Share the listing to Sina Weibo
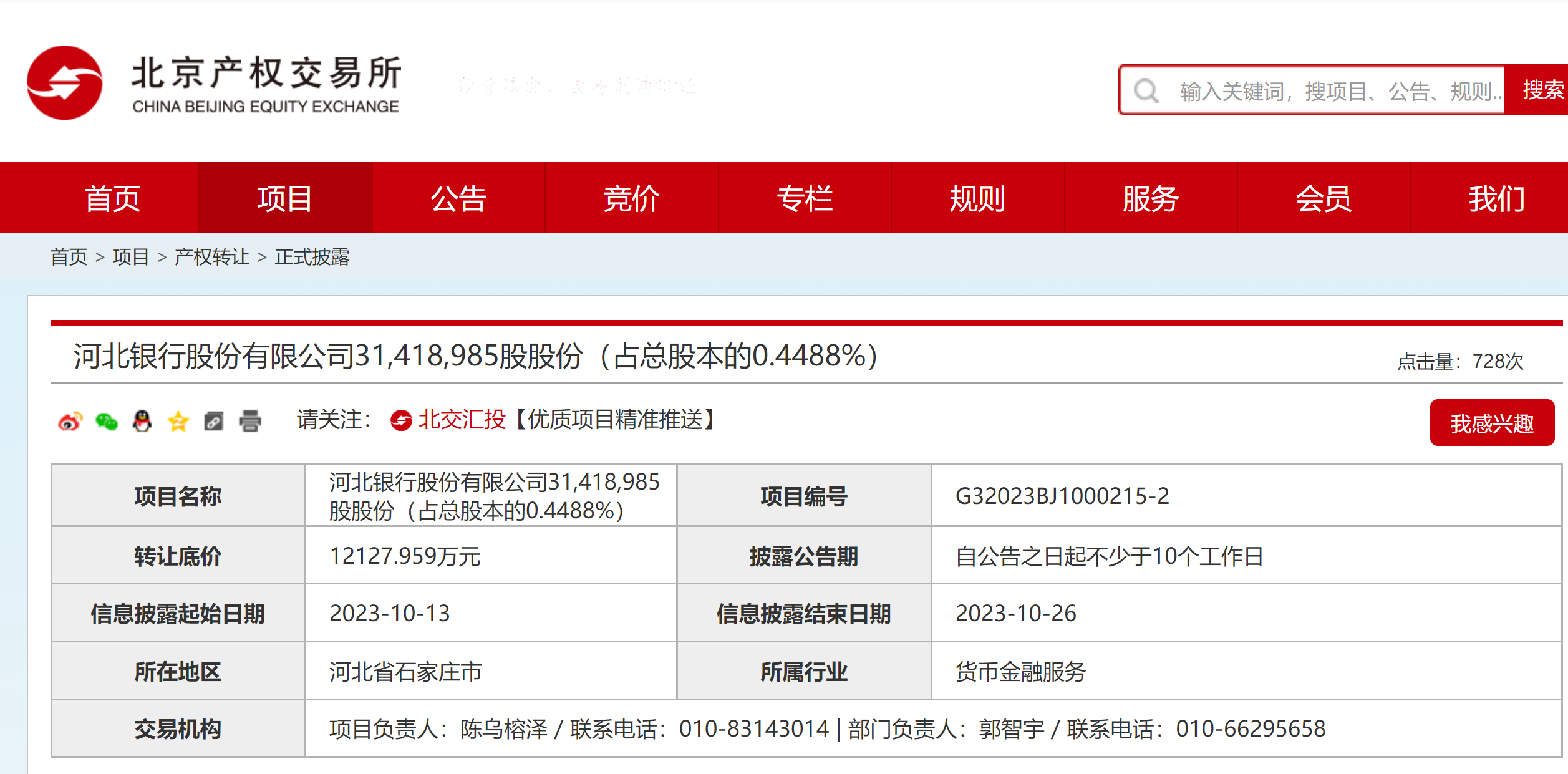The width and height of the screenshot is (1568, 774). click(70, 421)
